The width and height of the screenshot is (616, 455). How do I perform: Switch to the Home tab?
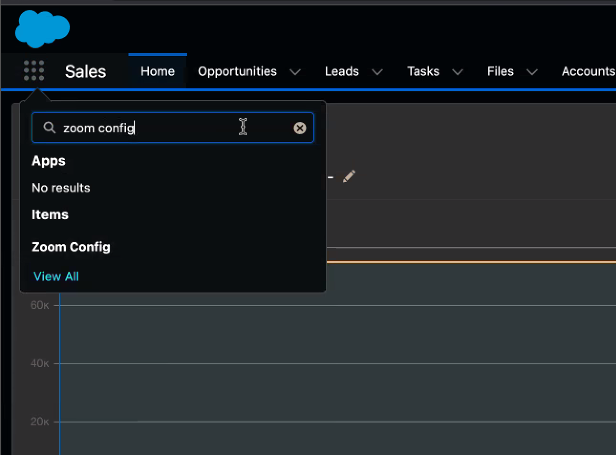coord(158,71)
